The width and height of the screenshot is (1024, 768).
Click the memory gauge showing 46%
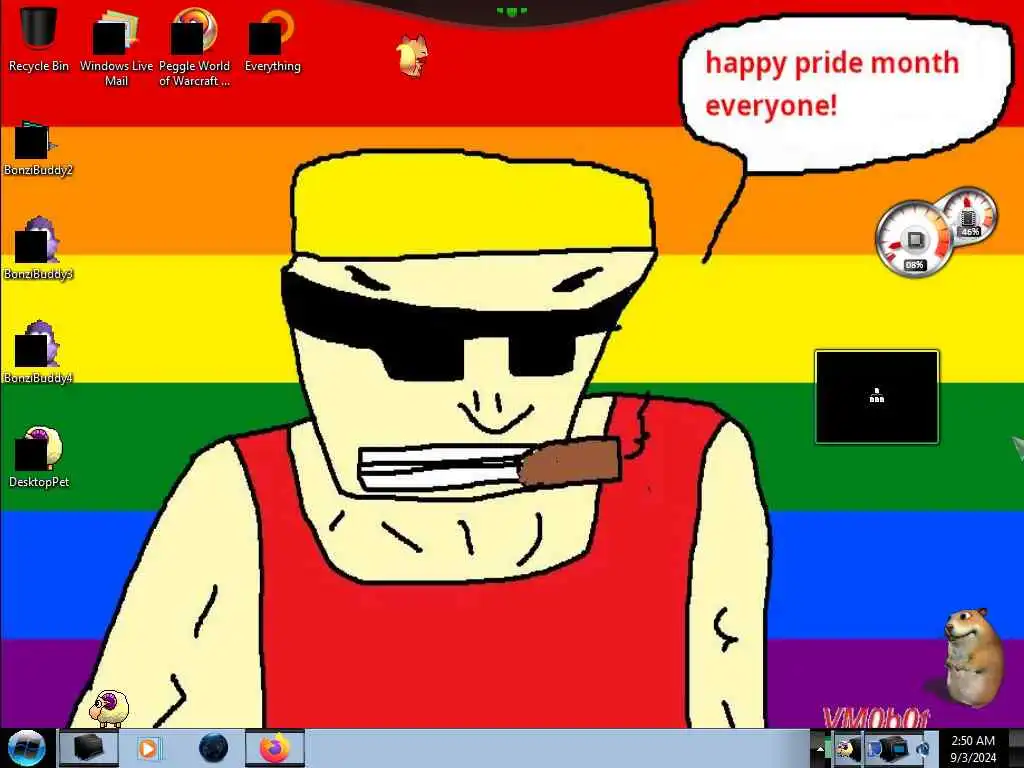pyautogui.click(x=970, y=216)
